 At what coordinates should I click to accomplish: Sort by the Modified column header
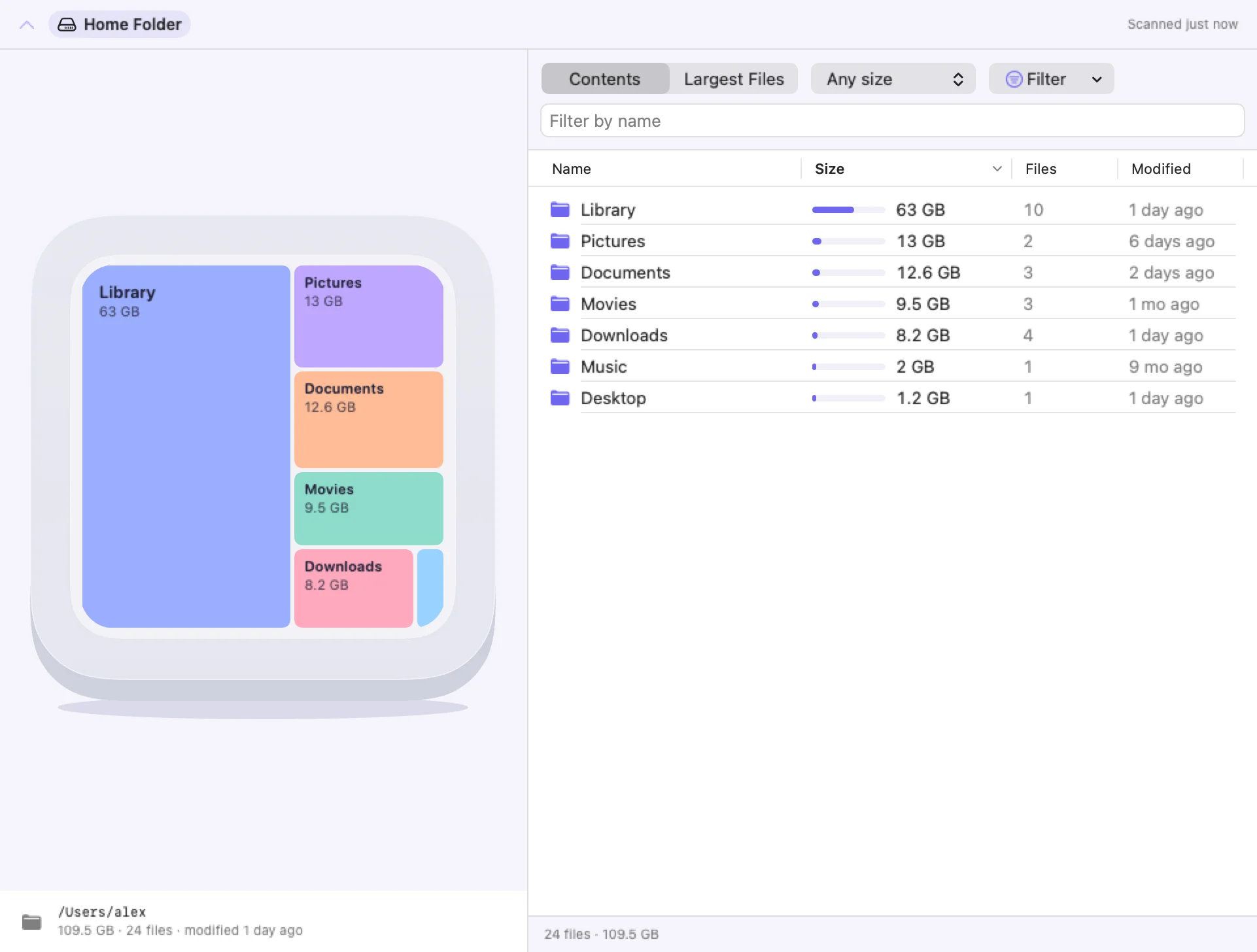coord(1161,169)
